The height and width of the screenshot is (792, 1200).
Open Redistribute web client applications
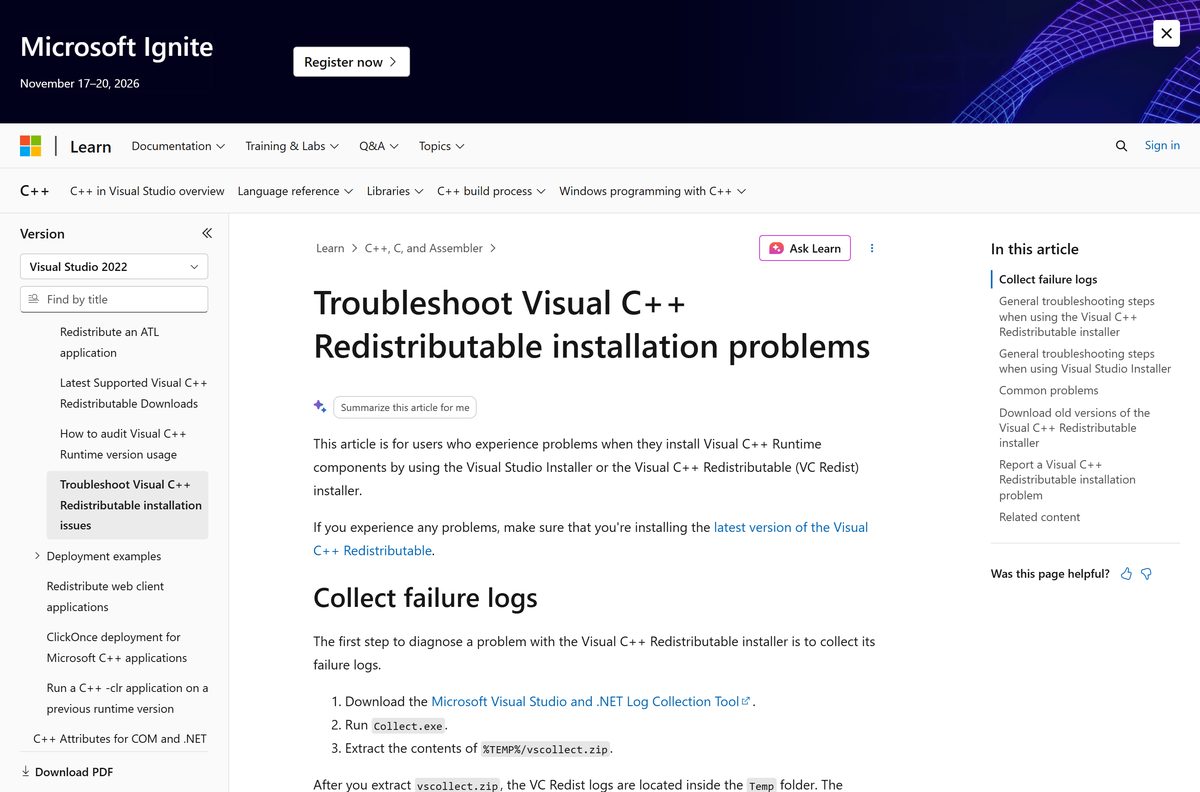(105, 596)
